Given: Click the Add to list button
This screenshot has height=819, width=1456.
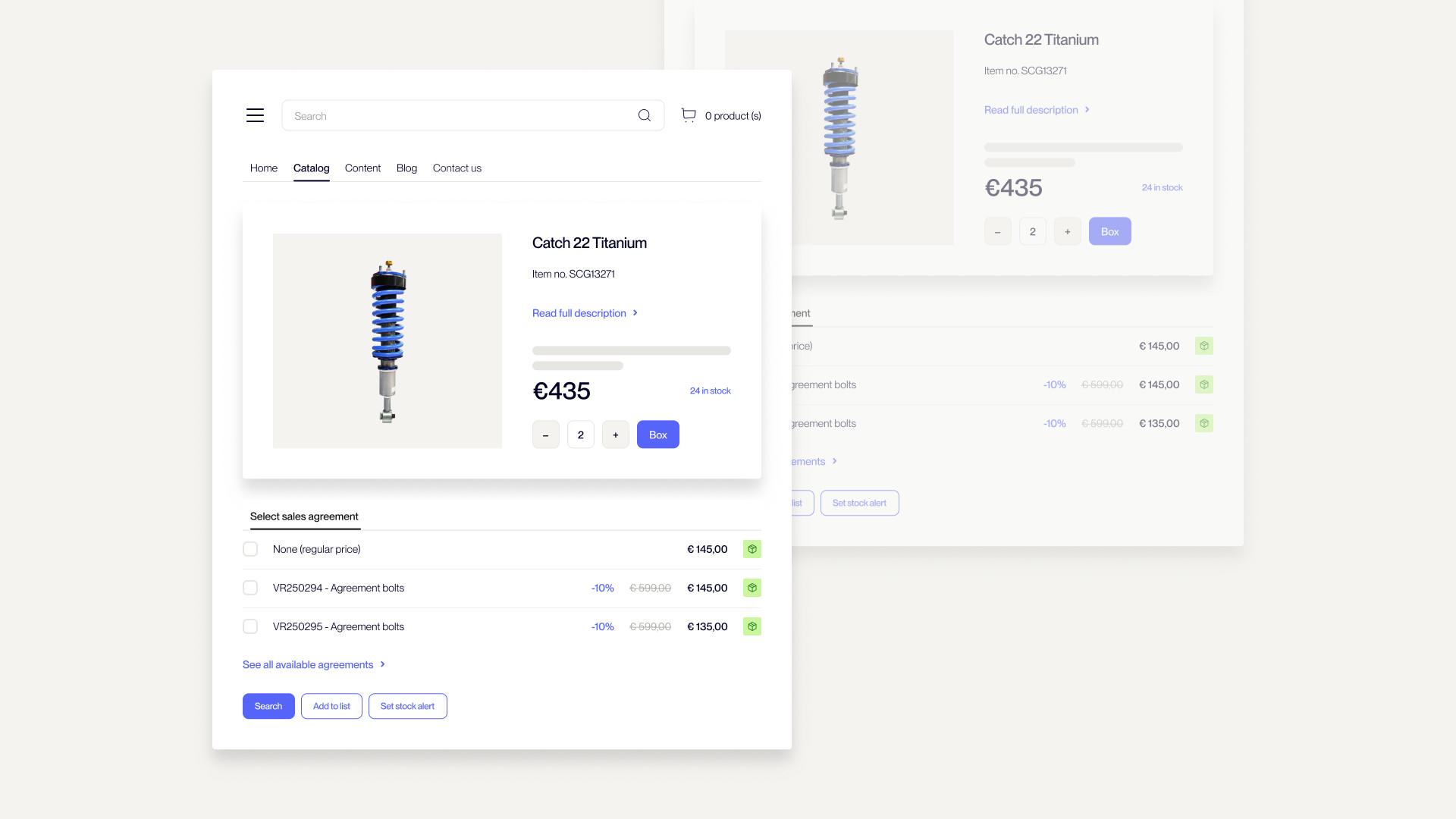Looking at the screenshot, I should (x=331, y=706).
